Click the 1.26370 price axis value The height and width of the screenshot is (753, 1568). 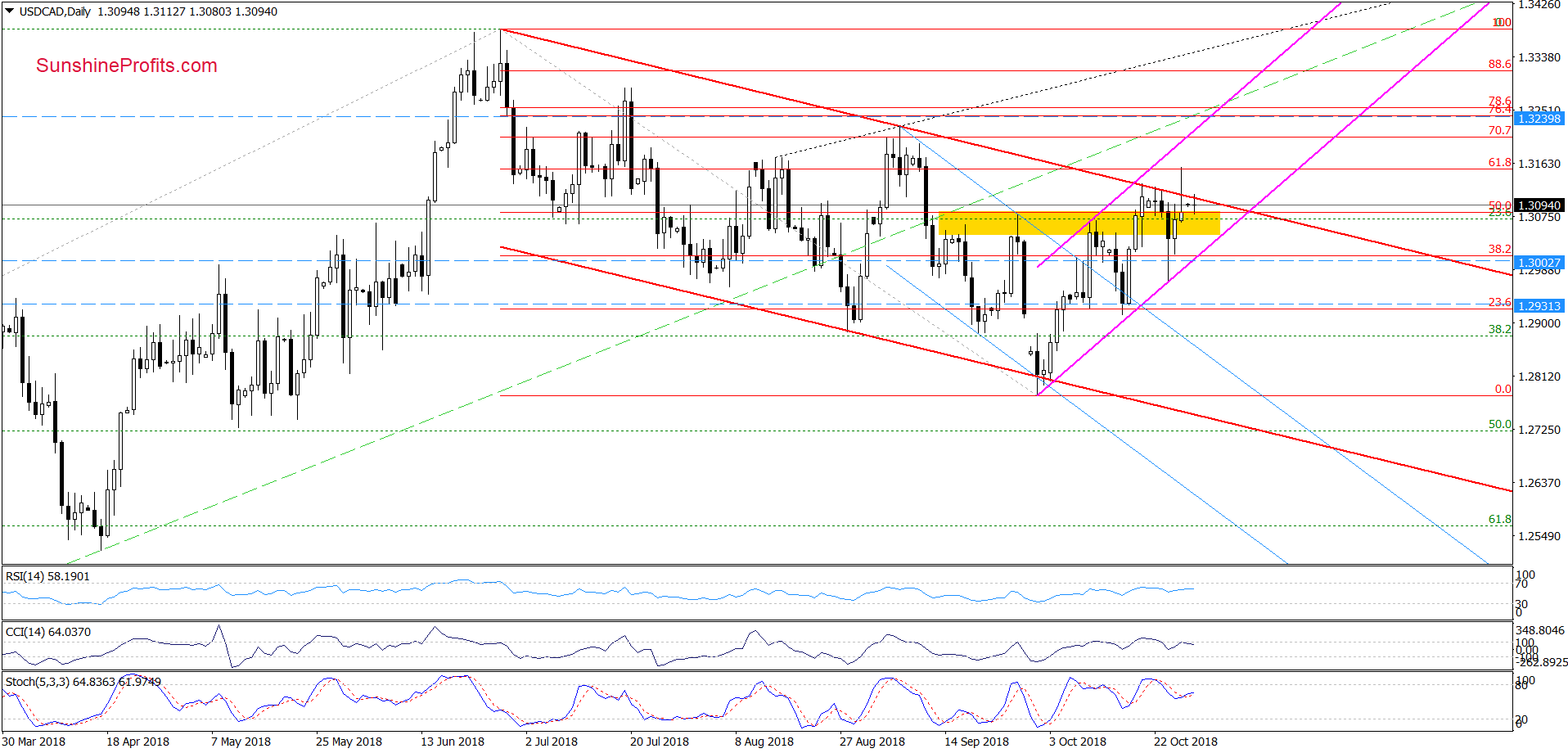(1539, 483)
